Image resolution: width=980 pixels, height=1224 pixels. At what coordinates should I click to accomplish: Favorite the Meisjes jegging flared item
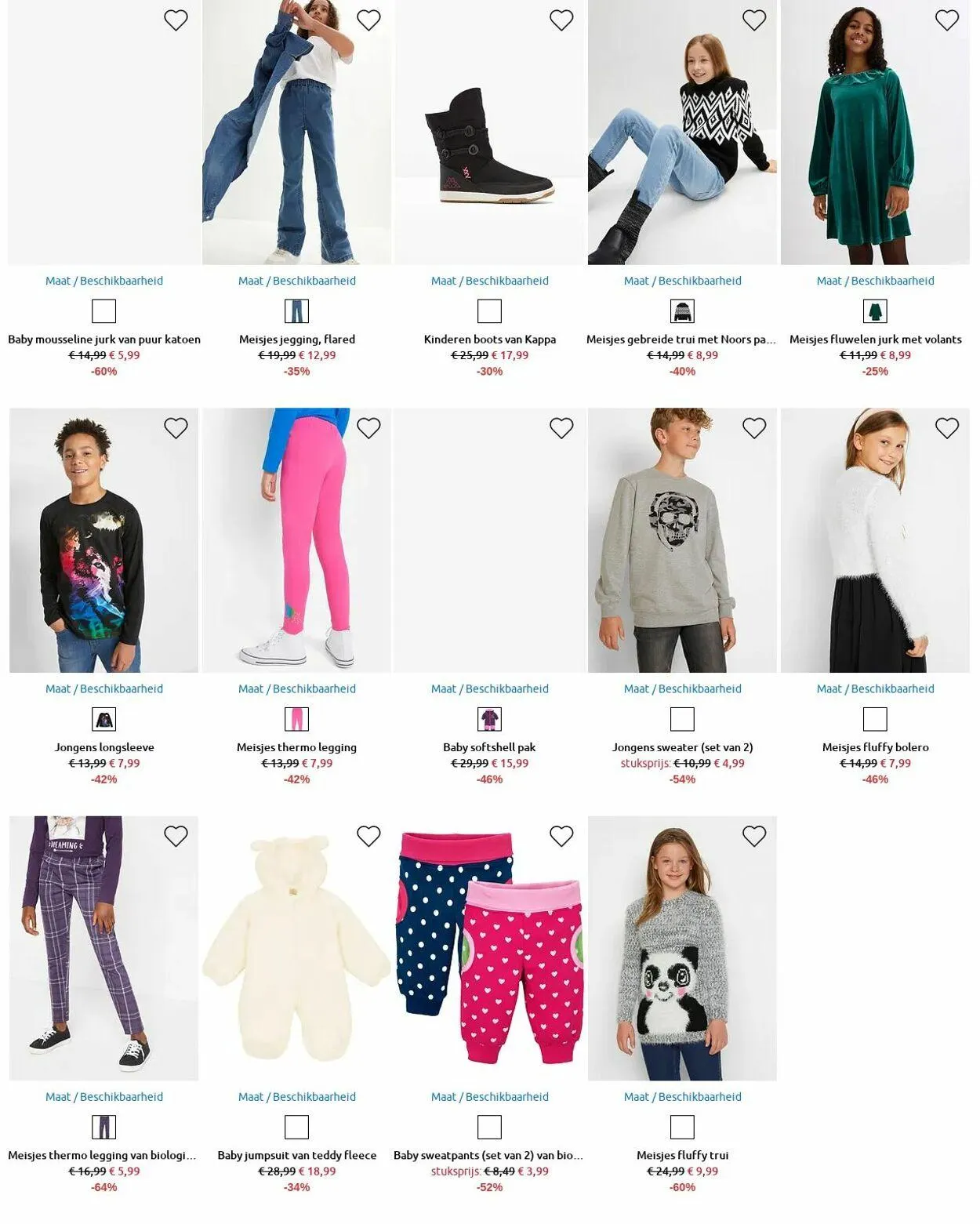[368, 20]
